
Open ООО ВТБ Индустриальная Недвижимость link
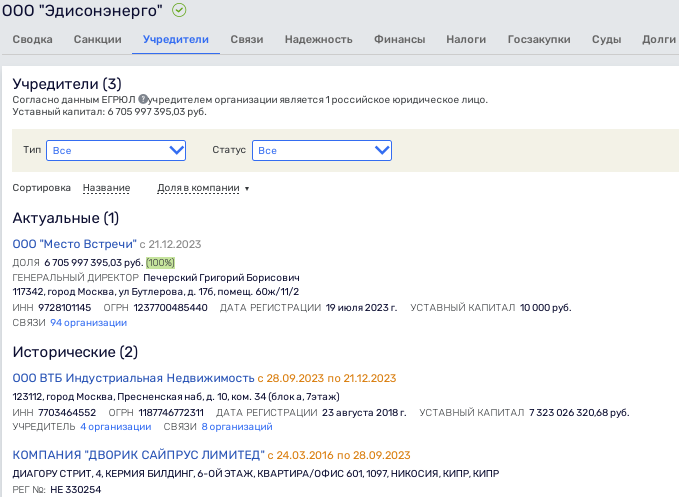point(133,378)
